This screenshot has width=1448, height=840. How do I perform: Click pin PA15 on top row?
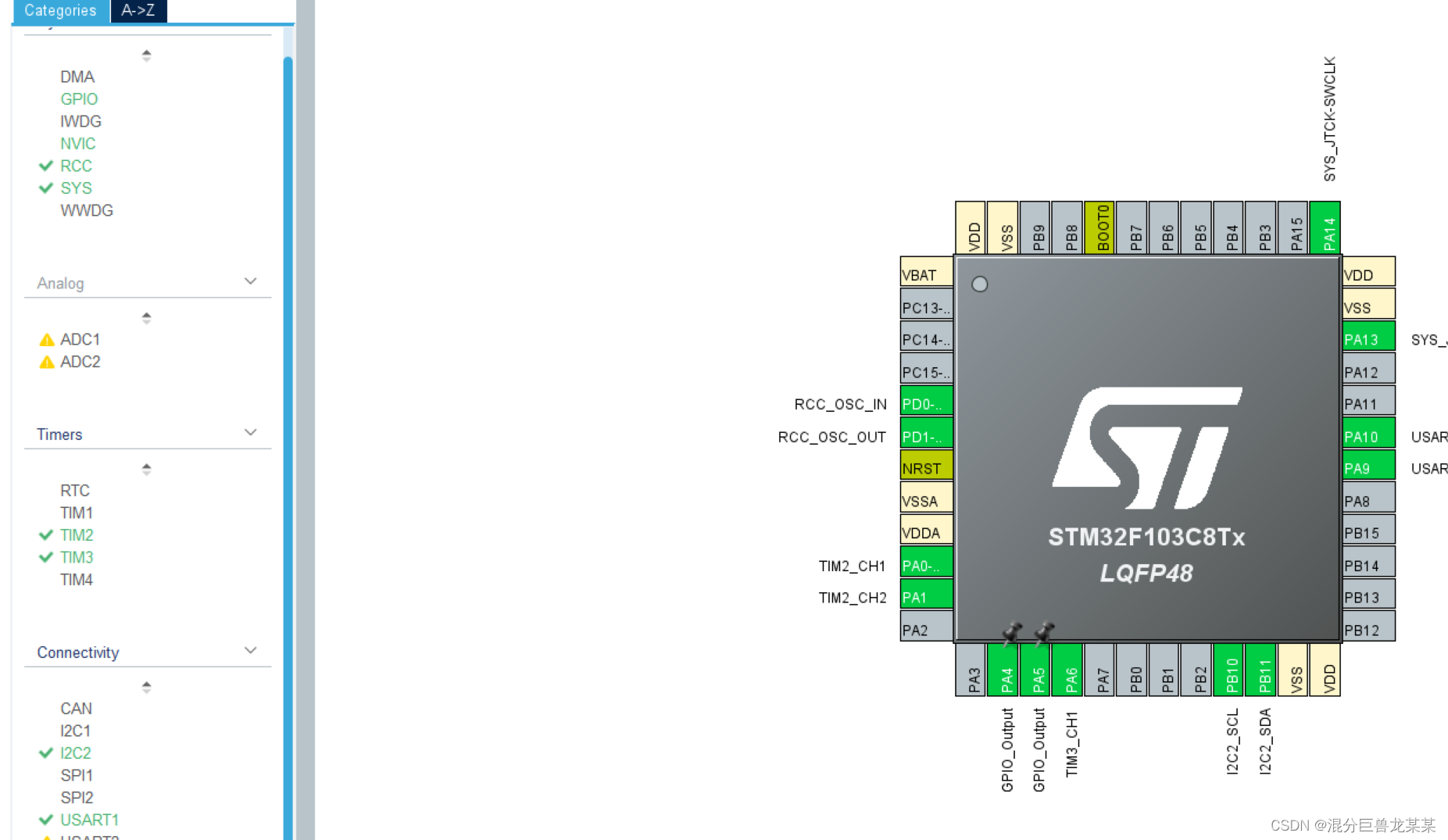[1292, 227]
